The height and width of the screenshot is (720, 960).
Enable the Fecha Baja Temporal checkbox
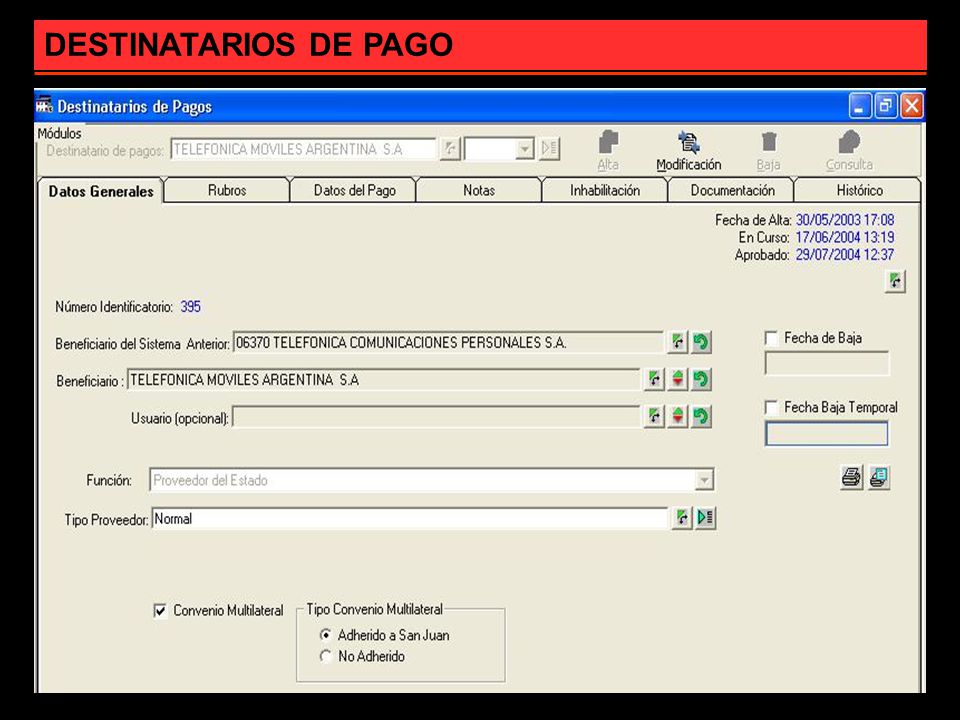[771, 408]
